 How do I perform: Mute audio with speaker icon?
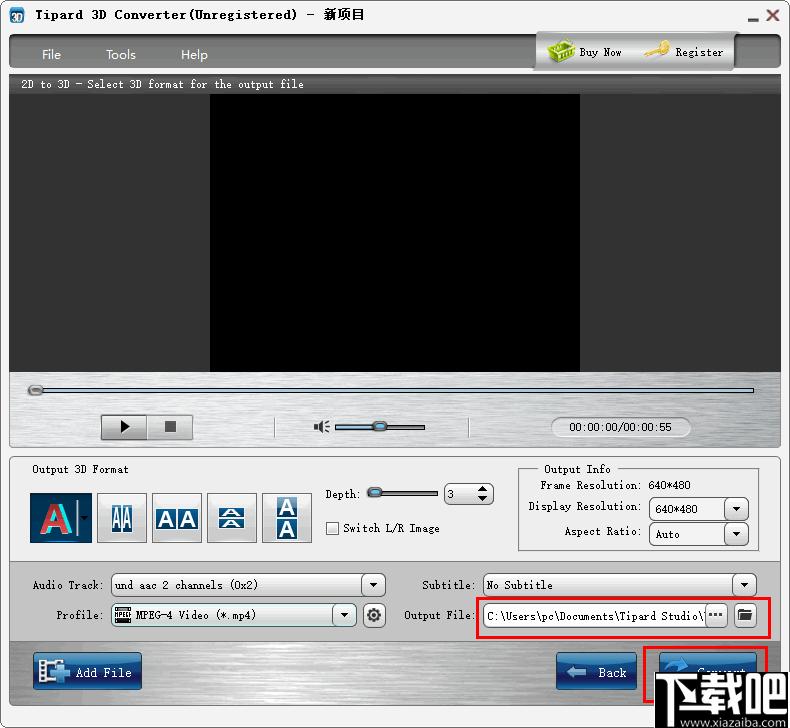click(x=321, y=427)
